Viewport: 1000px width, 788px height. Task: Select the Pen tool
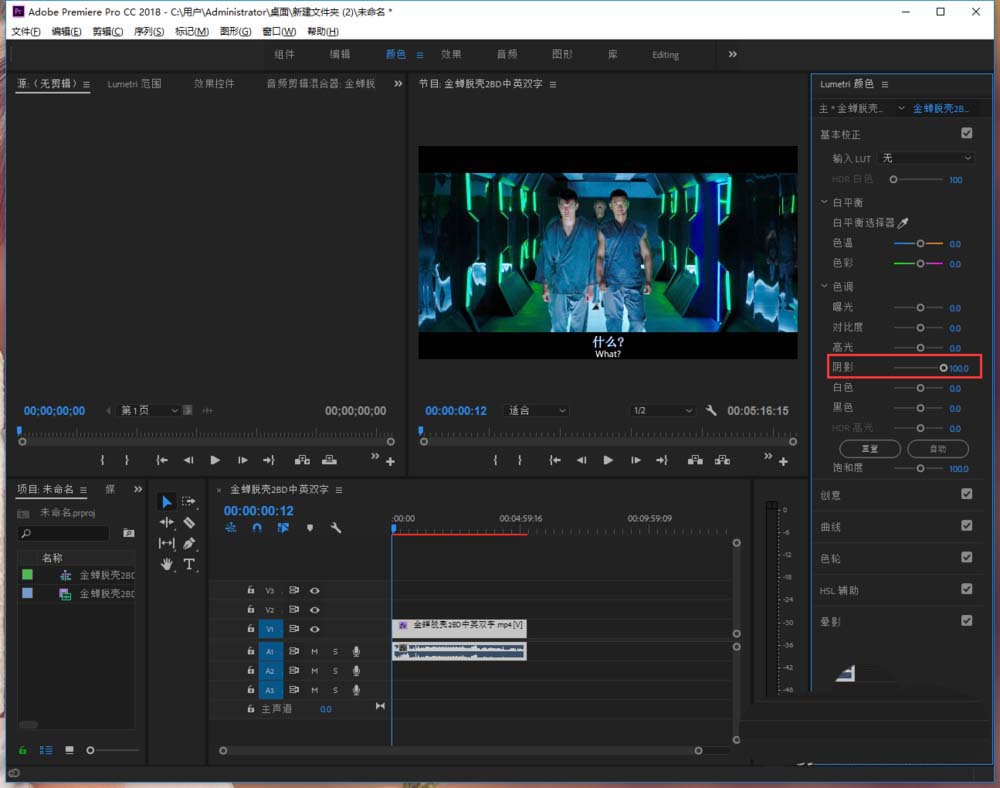[x=189, y=543]
